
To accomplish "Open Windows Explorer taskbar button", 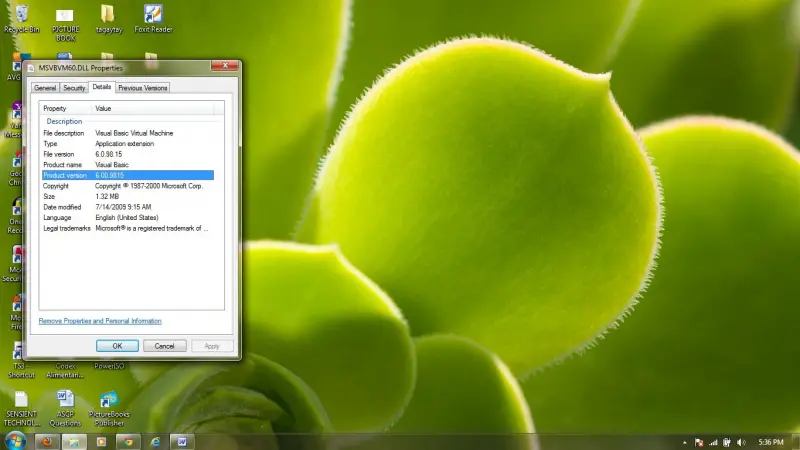I will coord(74,442).
